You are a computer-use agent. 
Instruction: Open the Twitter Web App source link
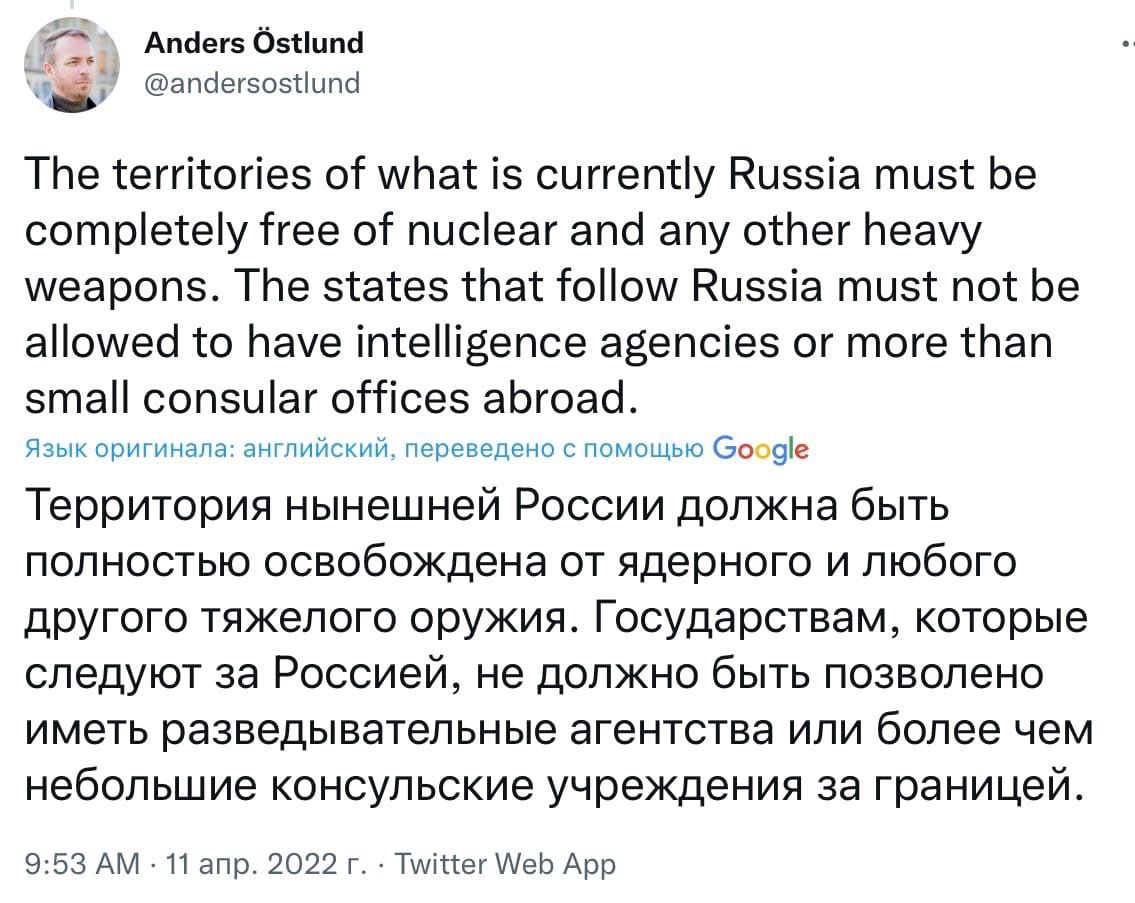click(x=506, y=863)
